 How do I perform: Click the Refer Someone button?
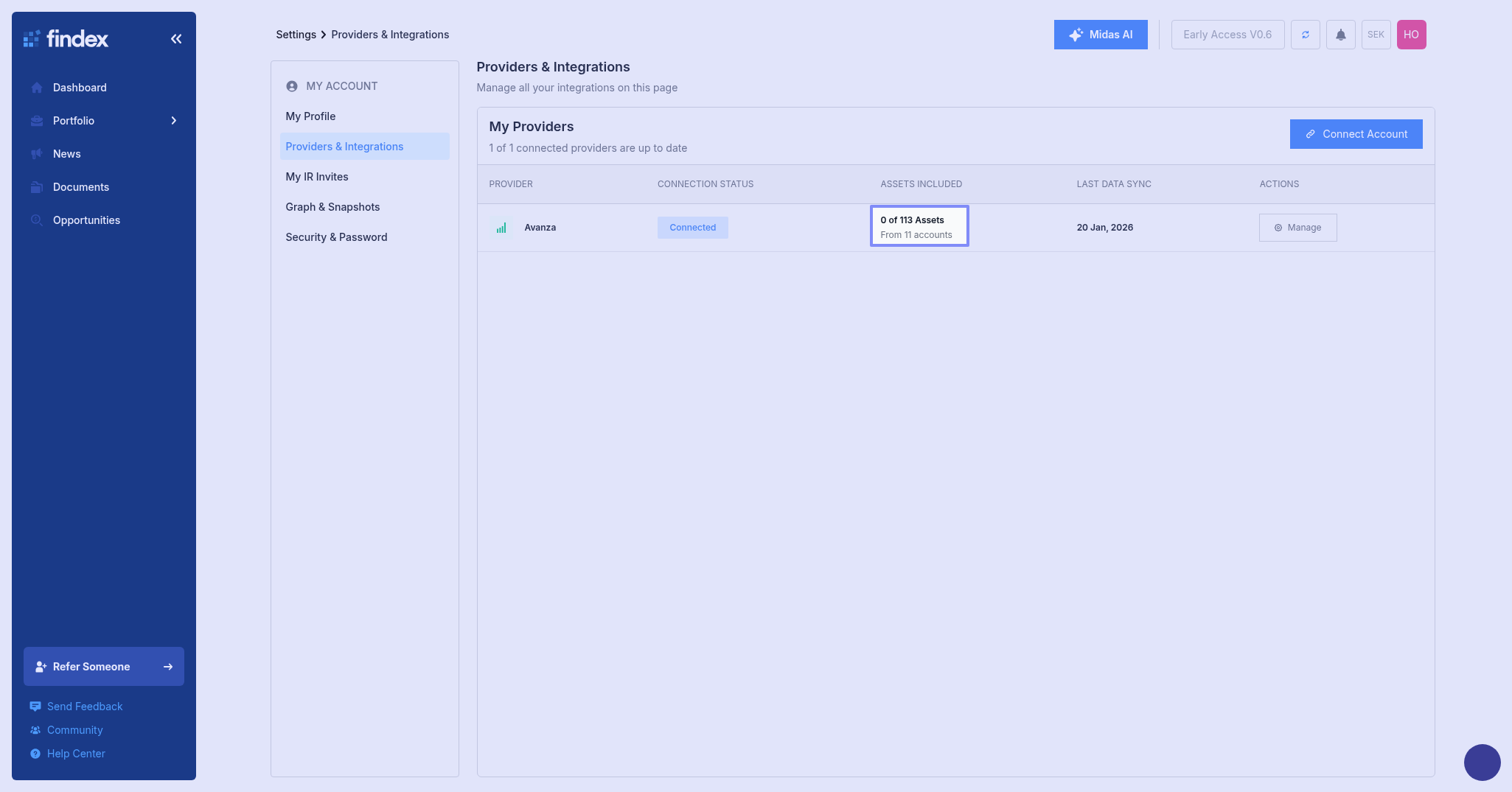tap(104, 667)
